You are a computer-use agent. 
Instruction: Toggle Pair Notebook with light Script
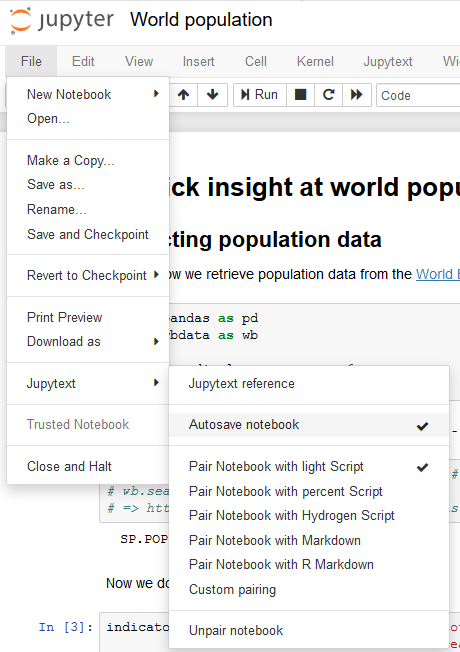(309, 467)
